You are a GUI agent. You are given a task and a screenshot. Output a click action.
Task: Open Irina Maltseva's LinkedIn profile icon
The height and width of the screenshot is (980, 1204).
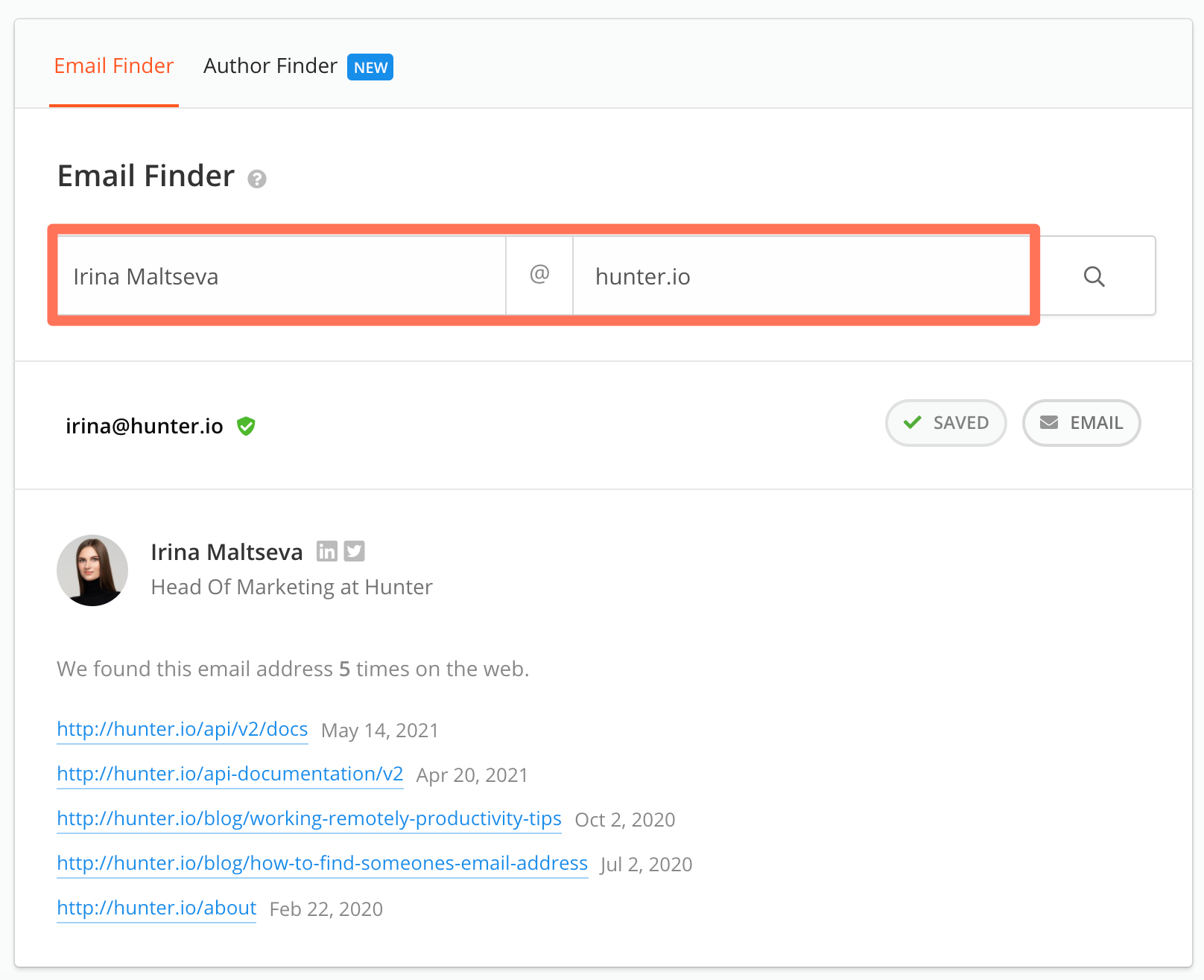click(327, 551)
